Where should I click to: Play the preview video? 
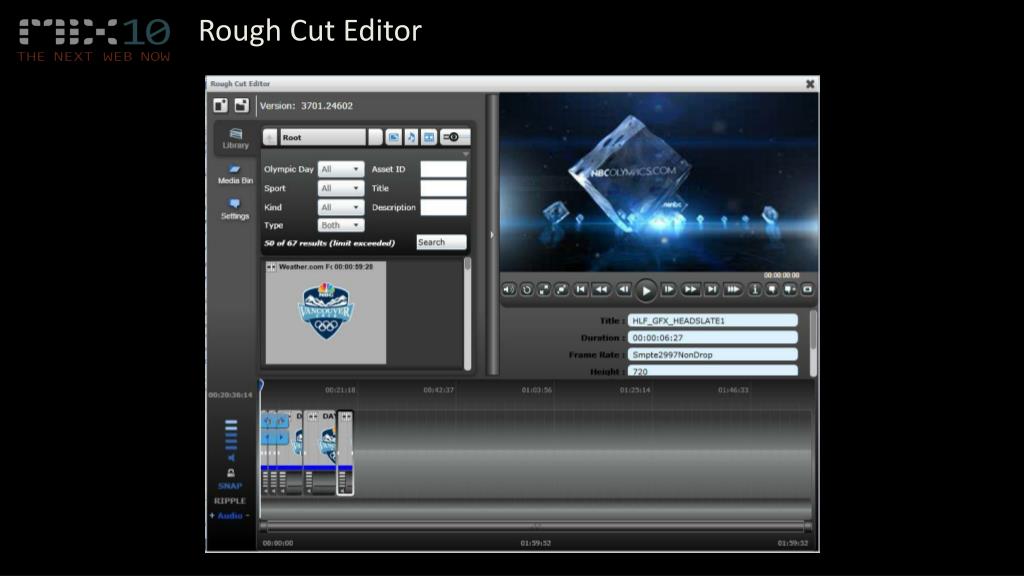point(646,291)
